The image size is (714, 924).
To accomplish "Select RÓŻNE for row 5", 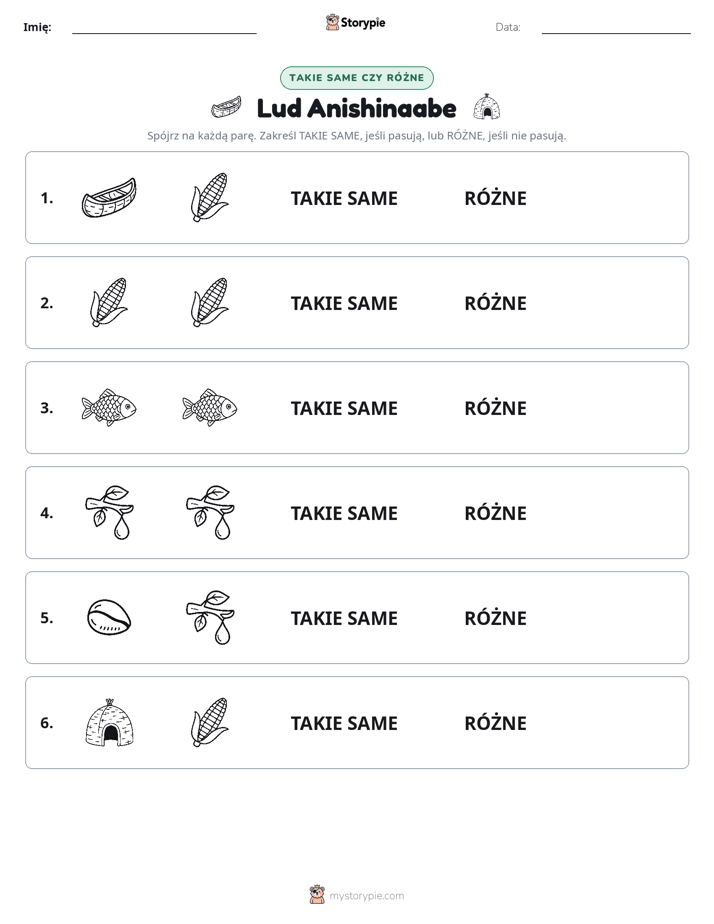I will click(x=495, y=618).
